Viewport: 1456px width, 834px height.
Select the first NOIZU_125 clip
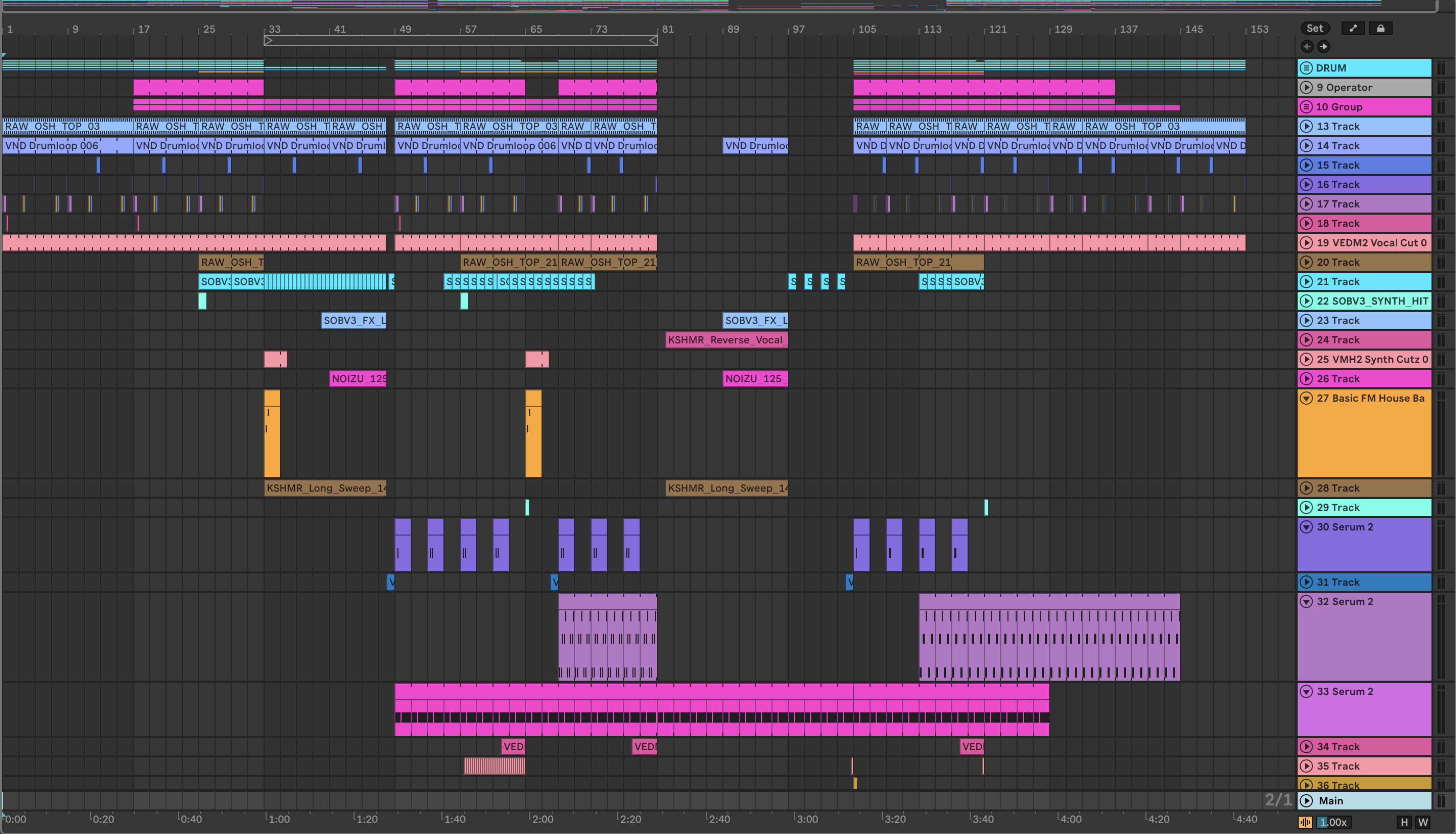point(358,379)
